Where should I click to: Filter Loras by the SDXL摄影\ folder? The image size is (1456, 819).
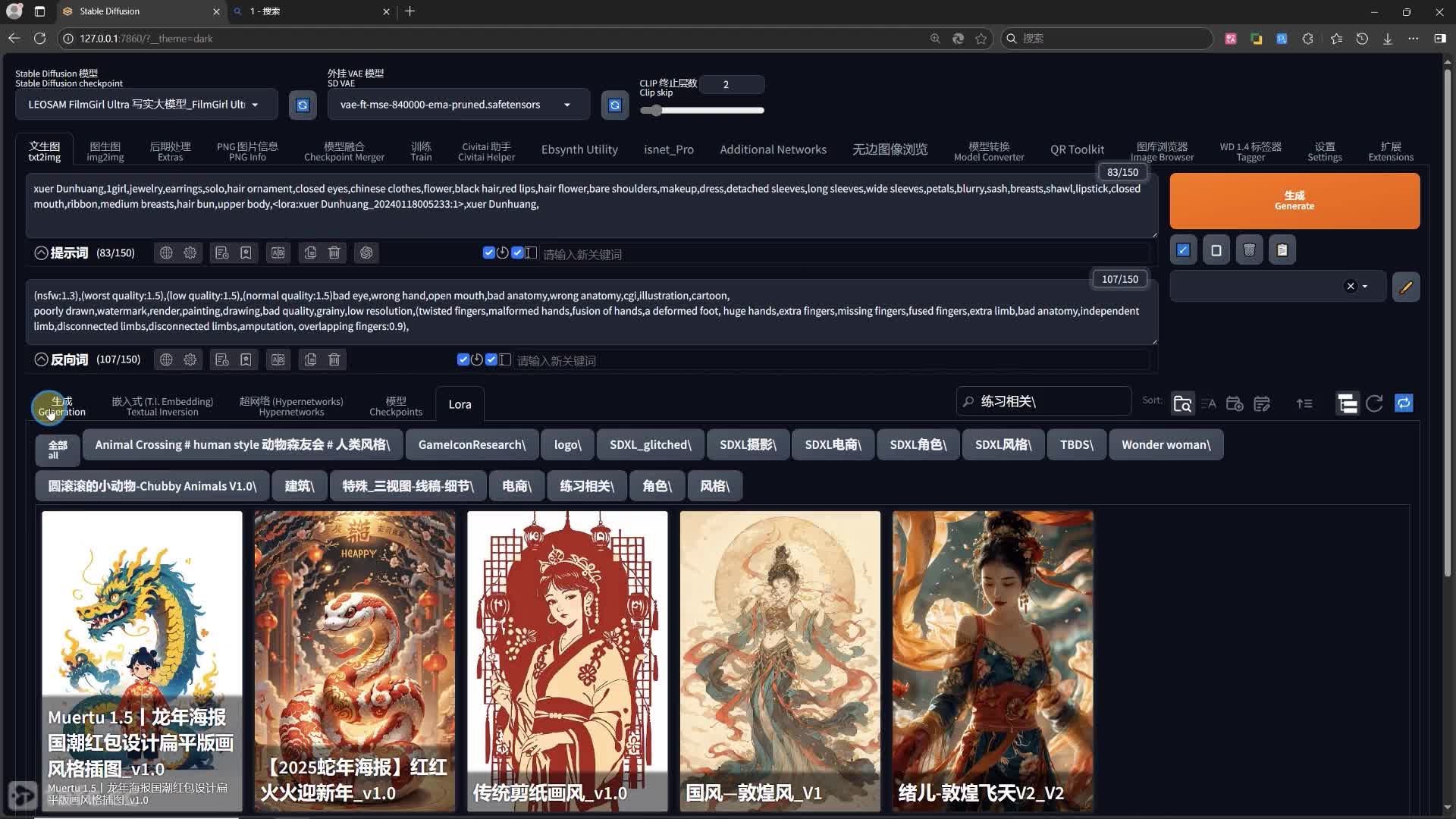click(x=748, y=445)
